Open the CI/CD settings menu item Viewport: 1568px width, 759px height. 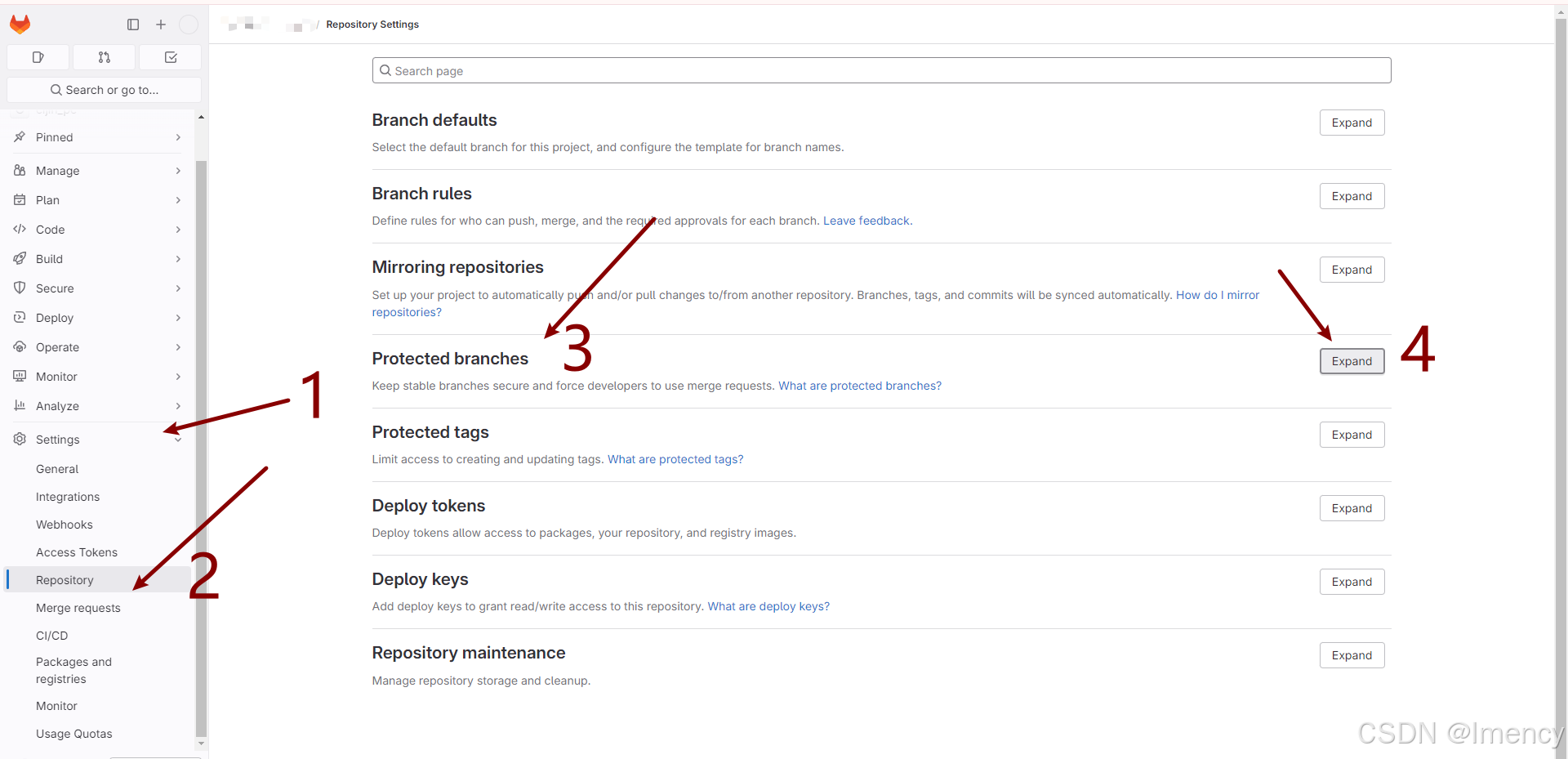tap(51, 636)
